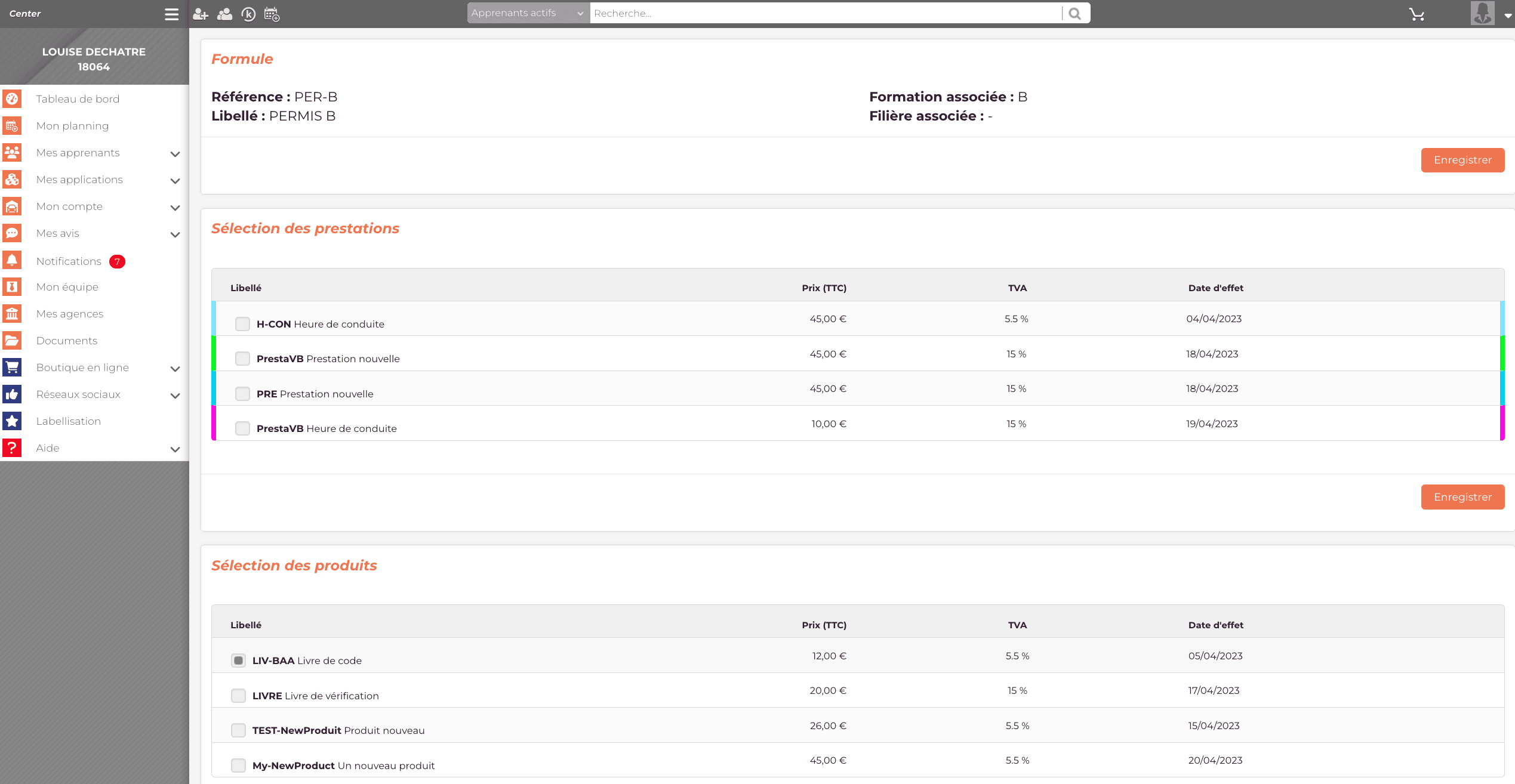The width and height of the screenshot is (1515, 784).
Task: Expand Boutique en ligne submenu arrow
Action: 175,368
